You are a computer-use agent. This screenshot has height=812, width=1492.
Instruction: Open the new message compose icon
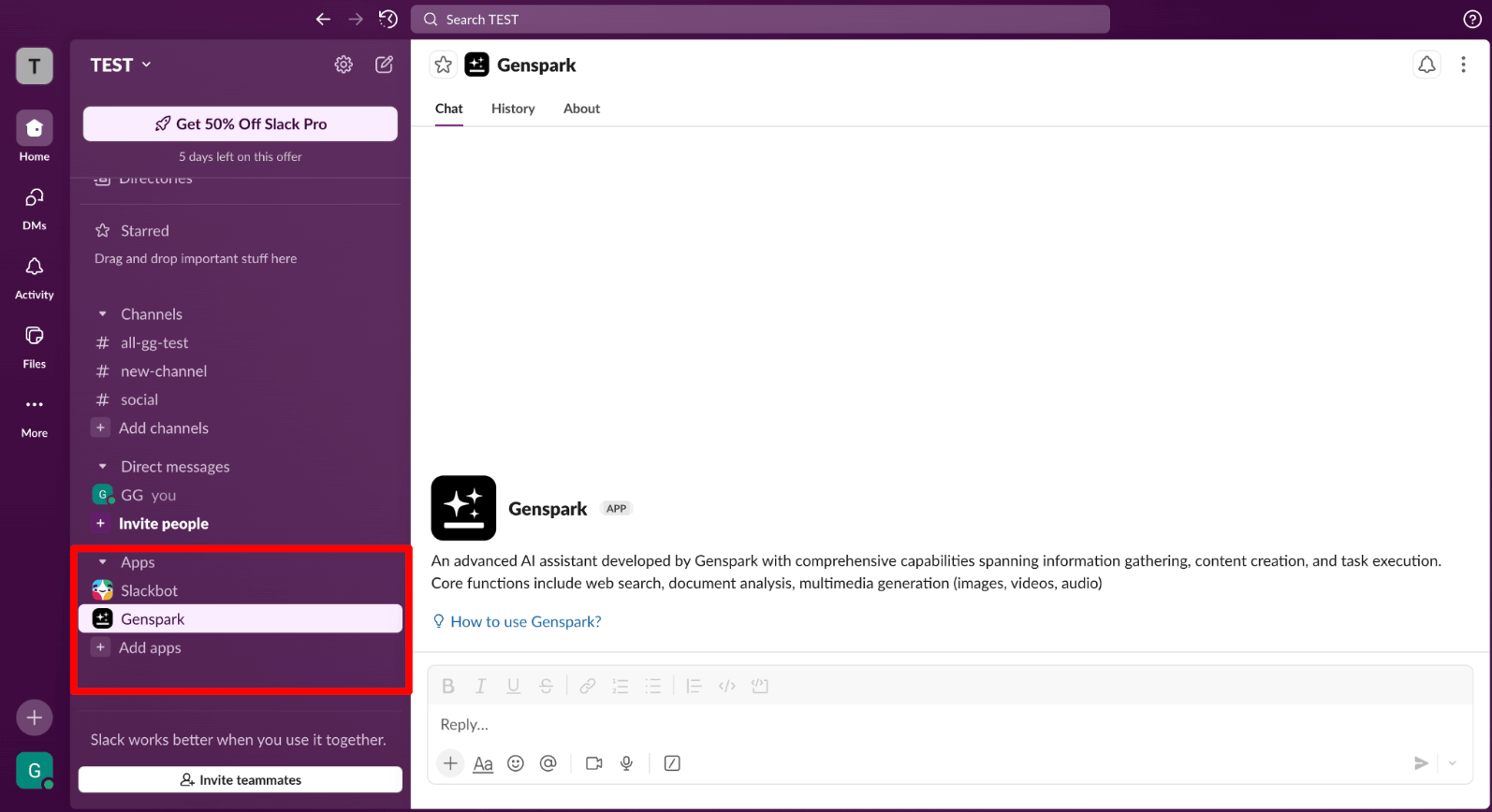(x=384, y=65)
